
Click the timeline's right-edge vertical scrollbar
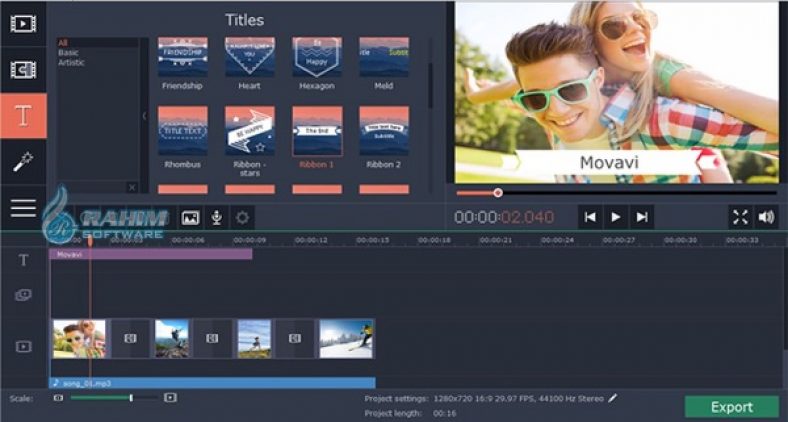[x=785, y=291]
